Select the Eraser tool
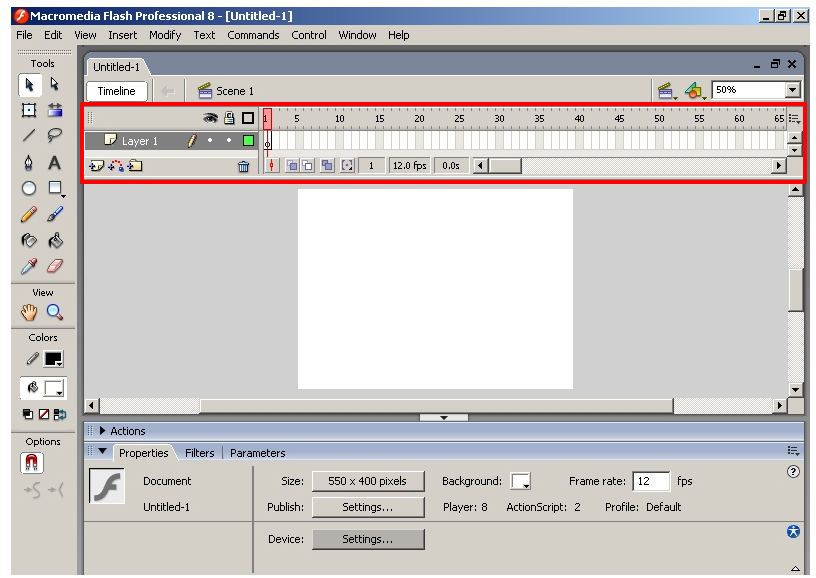This screenshot has width=816, height=578. tap(55, 266)
